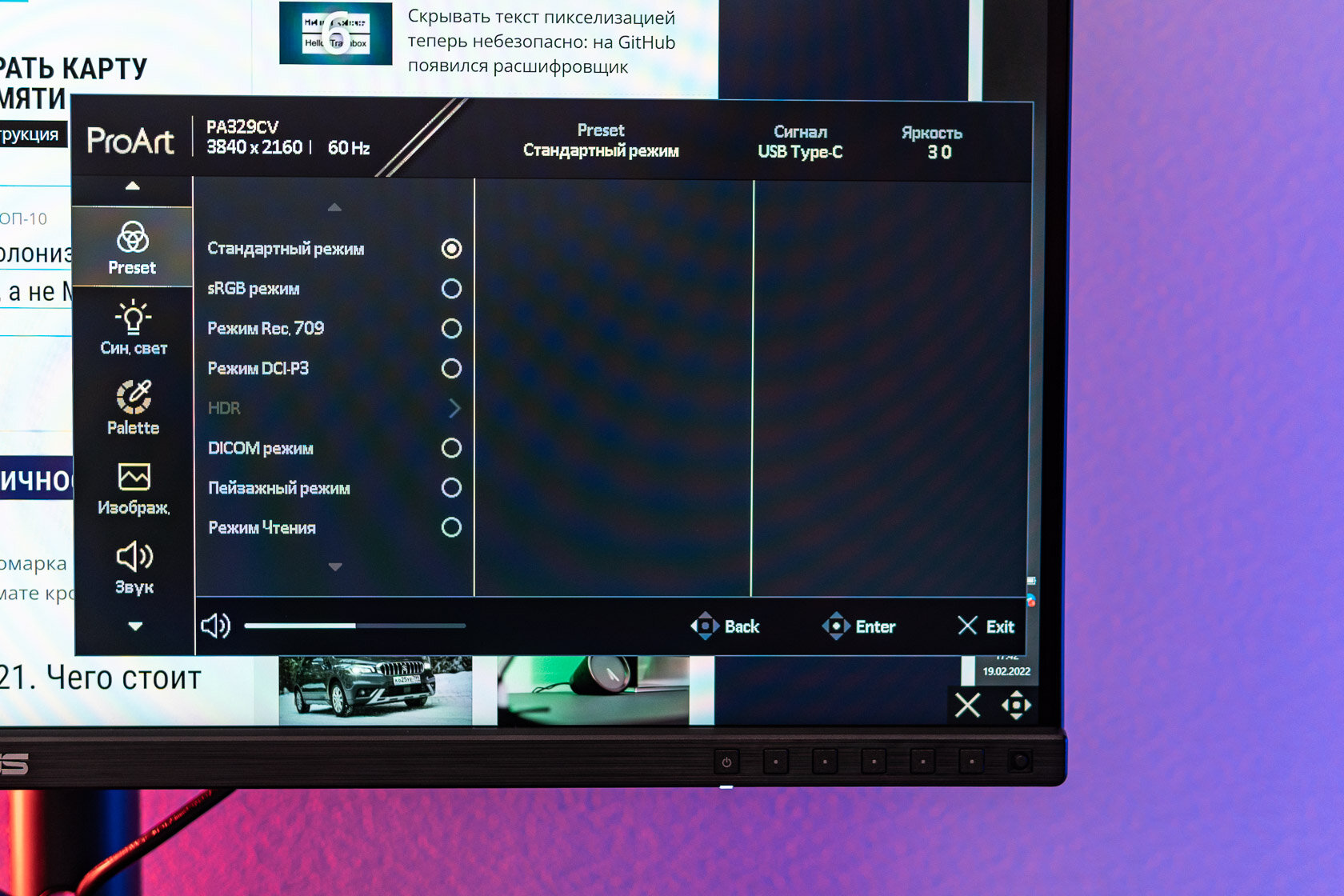Click the Exit label
The width and height of the screenshot is (1344, 896).
[1000, 626]
